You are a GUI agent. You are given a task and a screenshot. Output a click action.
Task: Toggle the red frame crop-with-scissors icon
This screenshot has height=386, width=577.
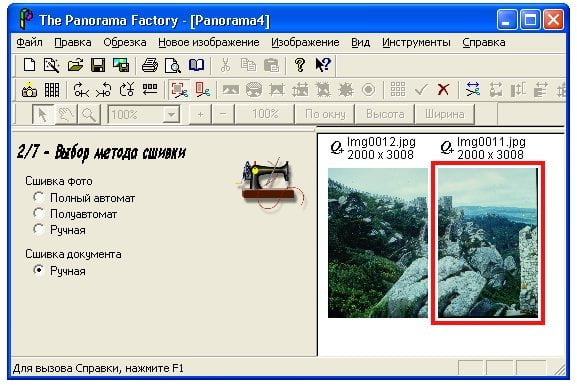[x=180, y=89]
